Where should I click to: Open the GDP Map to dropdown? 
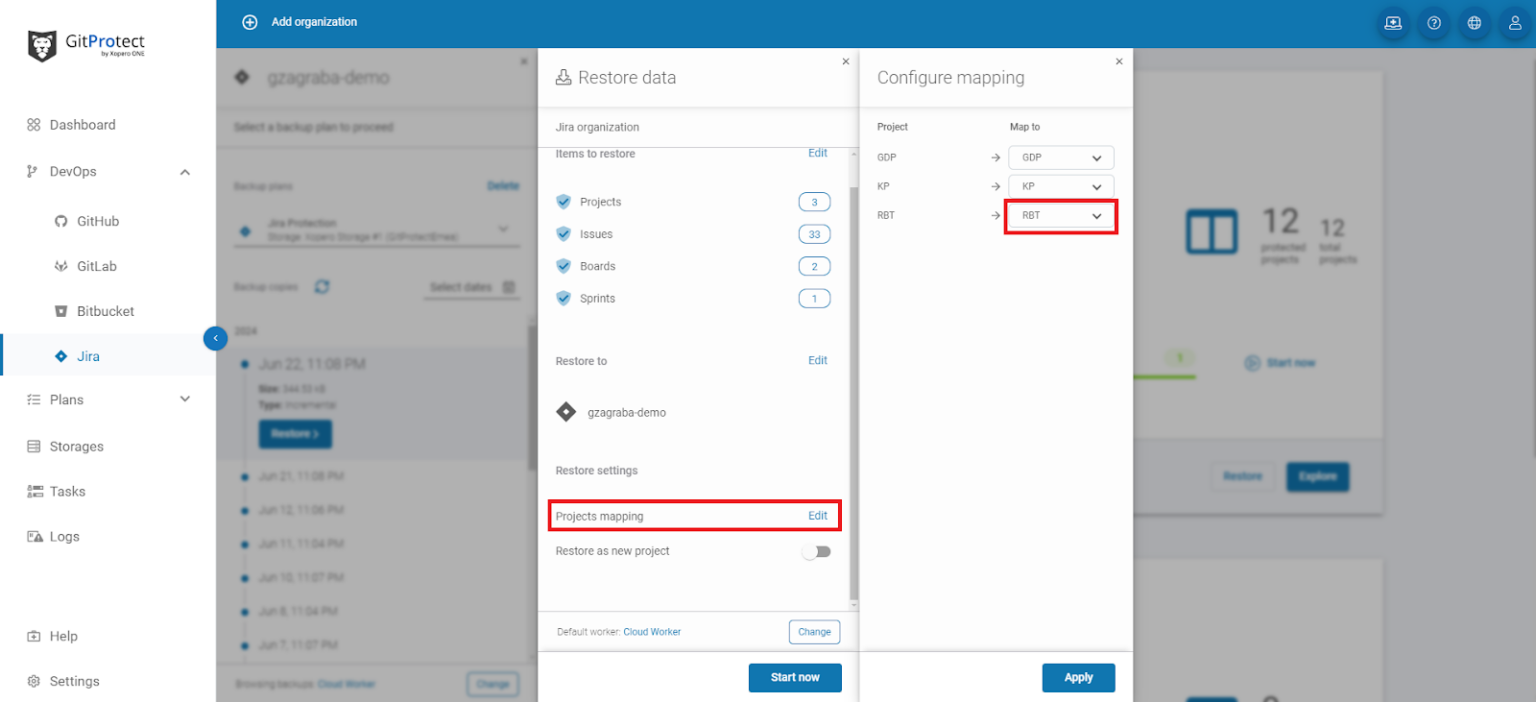(x=1061, y=157)
